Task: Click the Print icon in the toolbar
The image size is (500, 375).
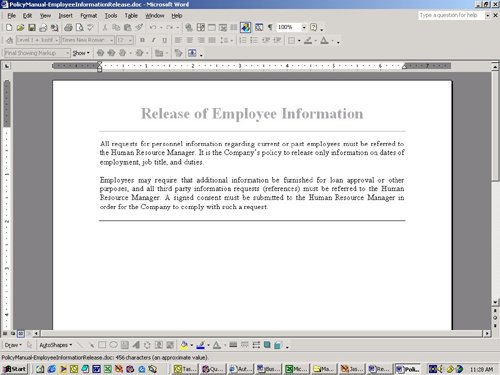Action: tap(68, 28)
